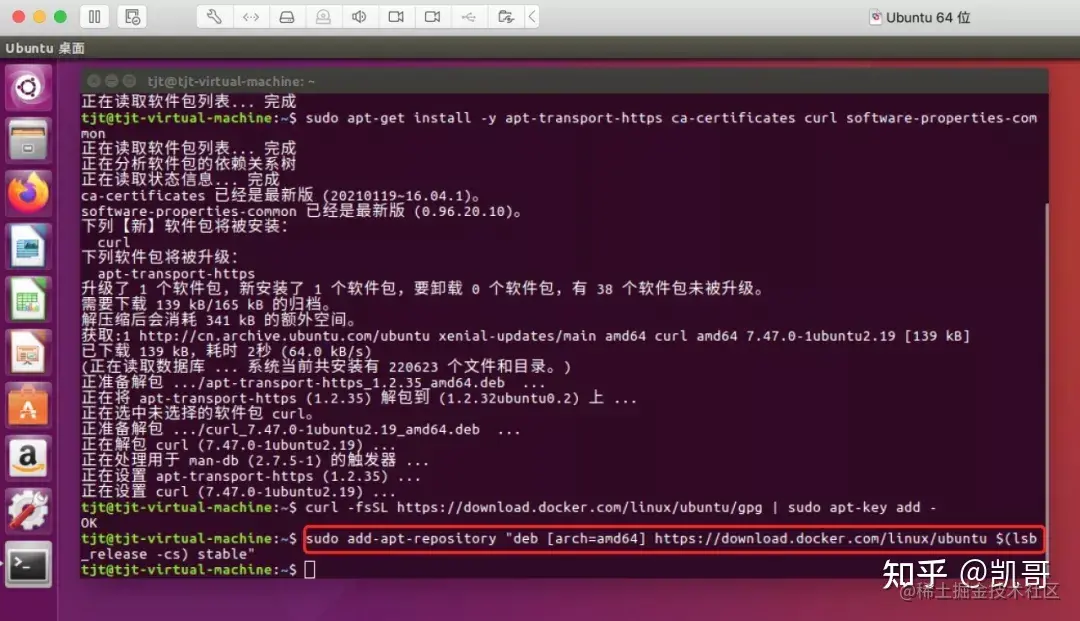Click the 'curl -fsSL https://download.docker.com' command
1080x621 pixels.
point(621,507)
